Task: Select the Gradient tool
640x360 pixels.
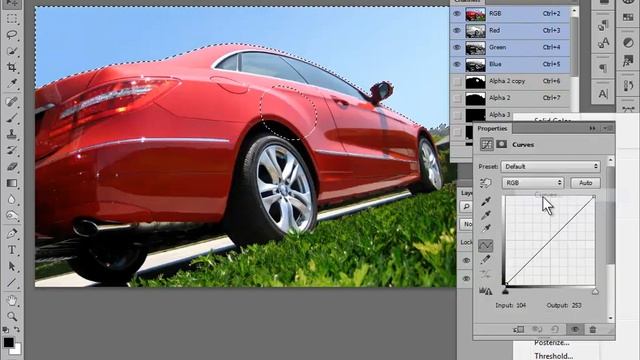Action: (12, 183)
